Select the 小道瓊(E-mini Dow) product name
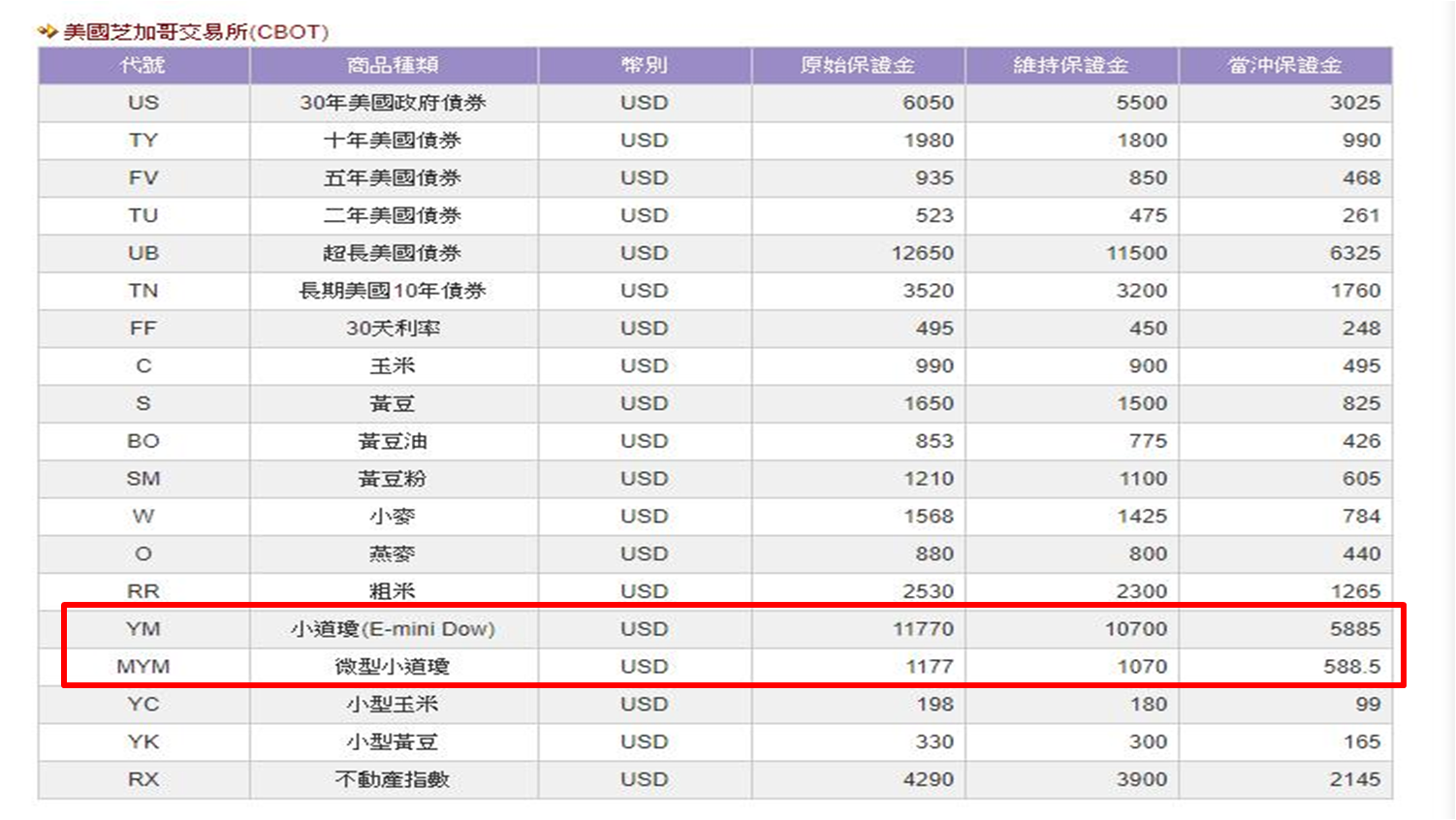Screen dimensions: 1456x820 393,629
